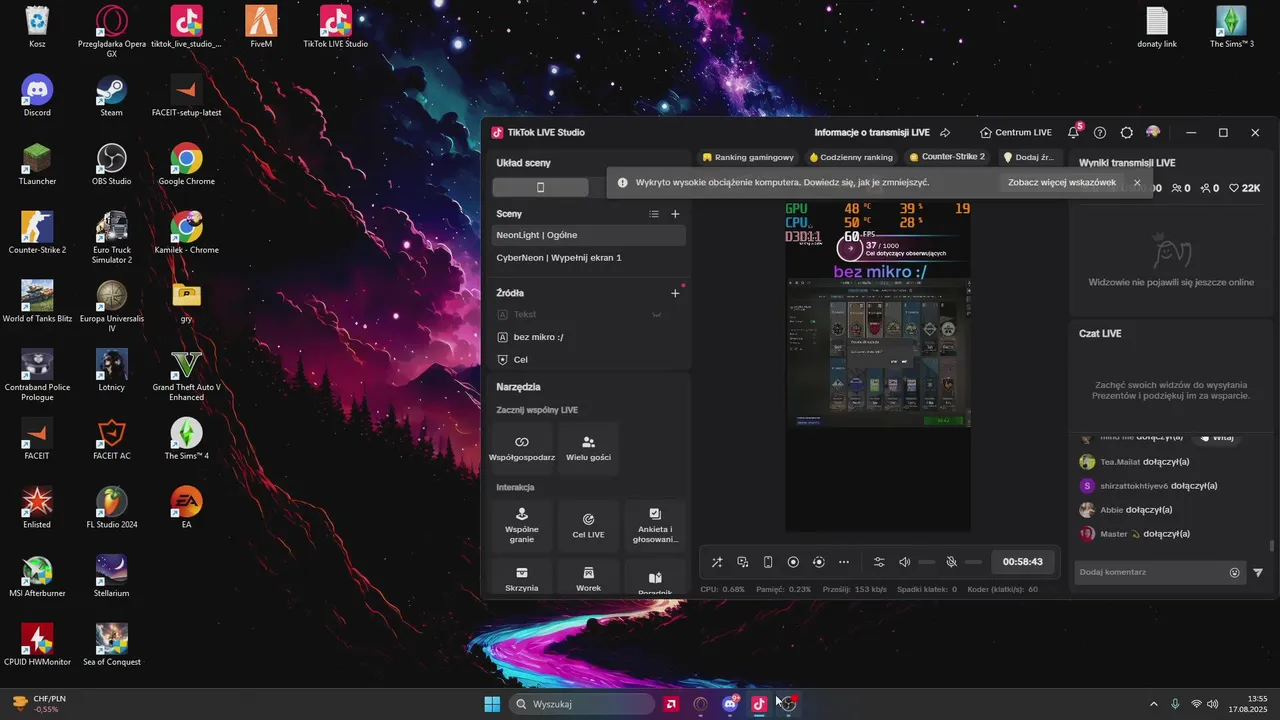Open the profile avatar menu
Image resolution: width=1280 pixels, height=720 pixels.
click(x=1153, y=132)
